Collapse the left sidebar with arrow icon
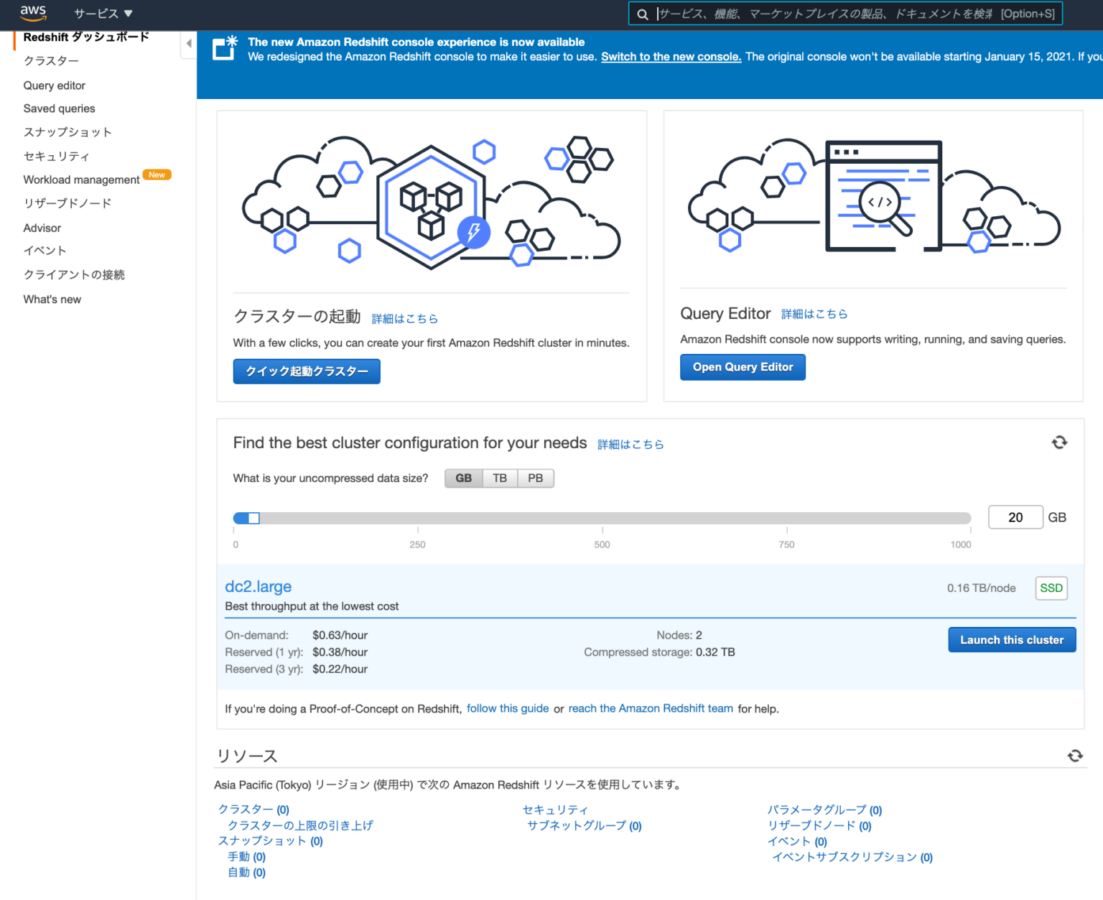Image resolution: width=1103 pixels, height=900 pixels. click(x=188, y=43)
